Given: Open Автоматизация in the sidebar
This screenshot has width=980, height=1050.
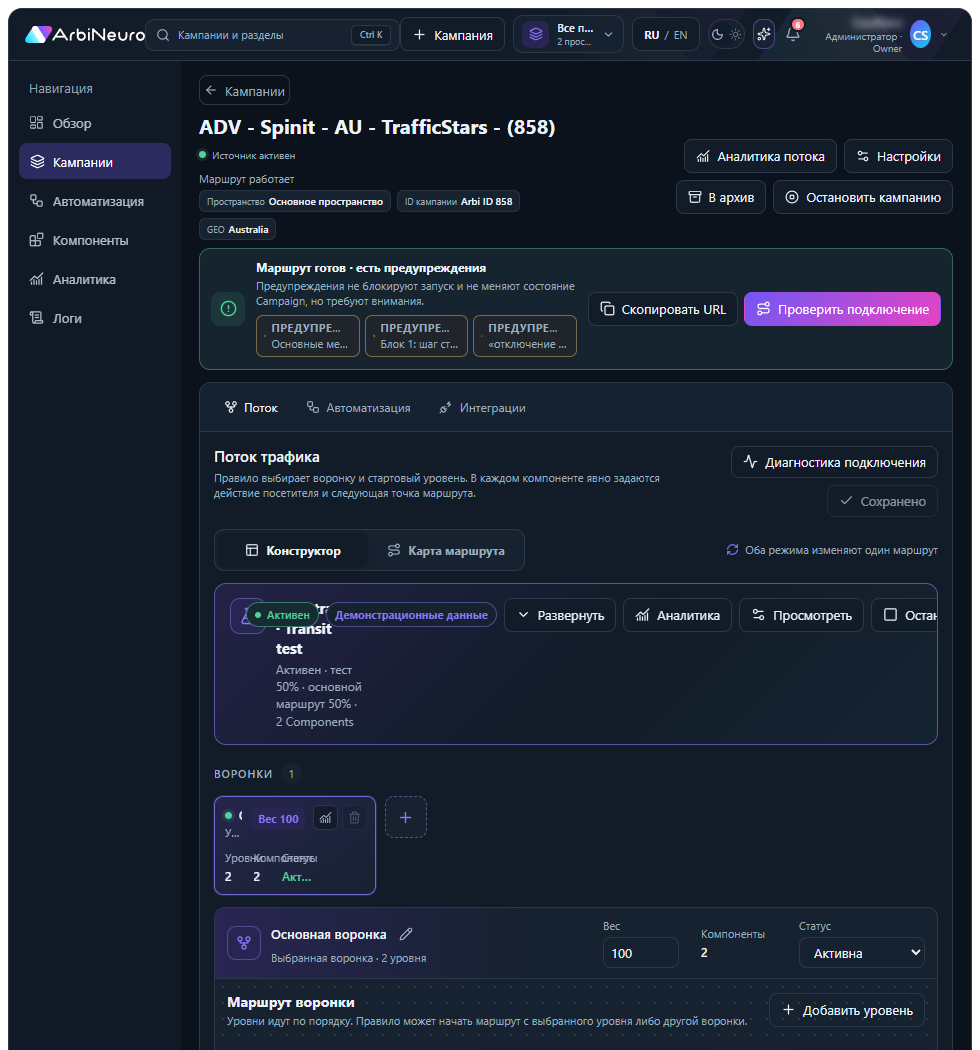Looking at the screenshot, I should (94, 201).
